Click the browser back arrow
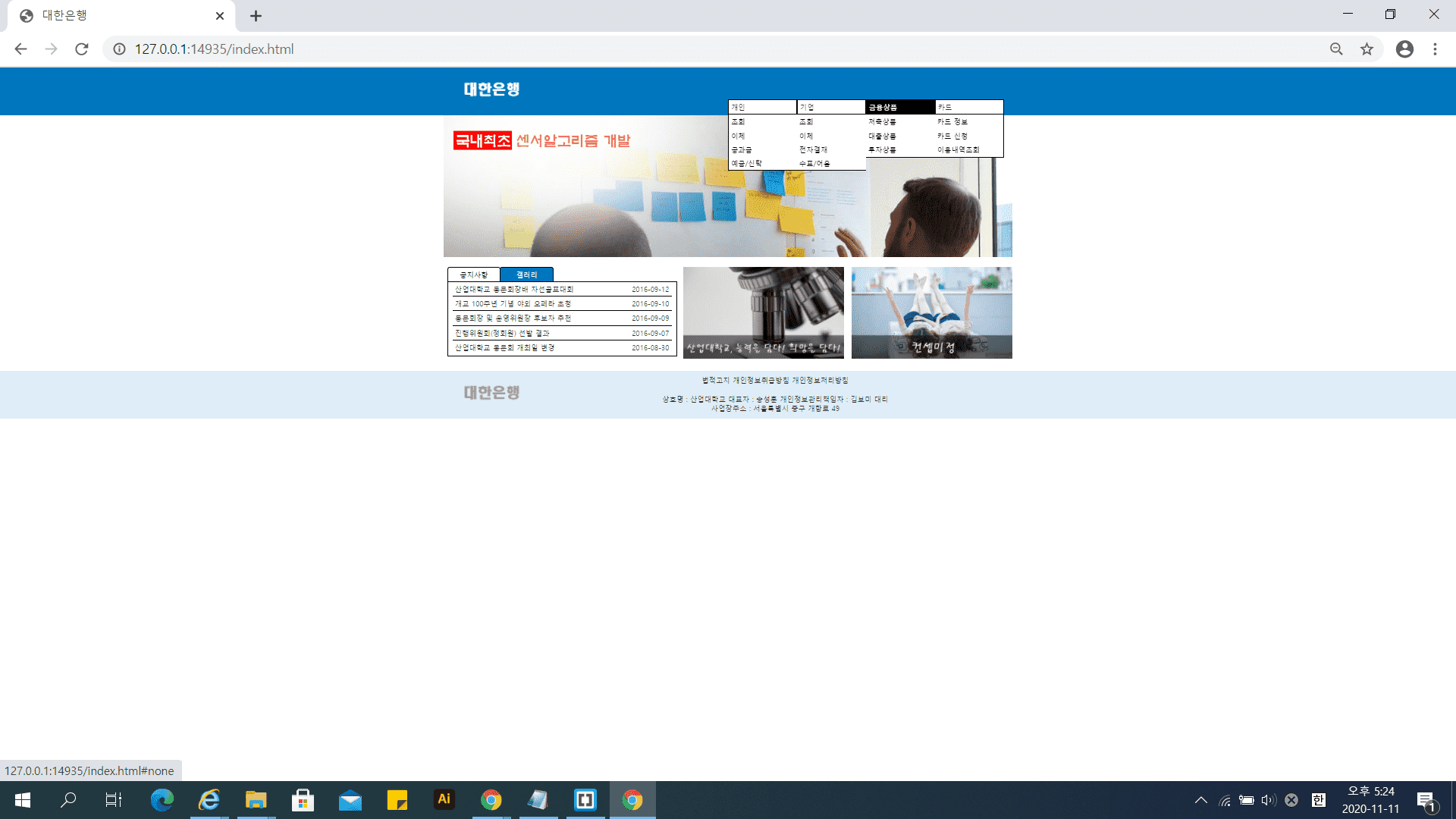Screen dimensions: 1456x819 (20, 49)
